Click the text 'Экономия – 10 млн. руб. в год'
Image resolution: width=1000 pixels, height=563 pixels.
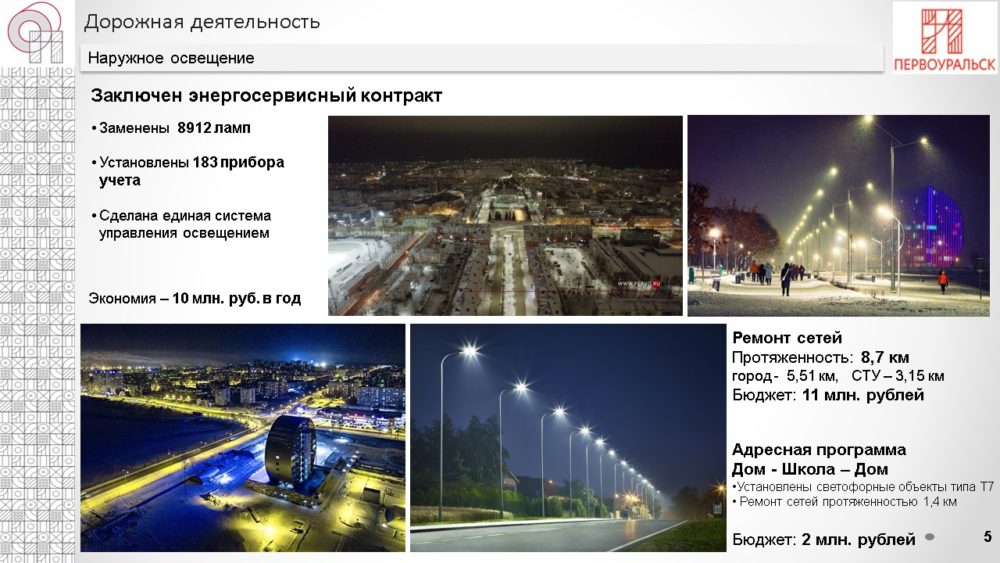tap(195, 298)
